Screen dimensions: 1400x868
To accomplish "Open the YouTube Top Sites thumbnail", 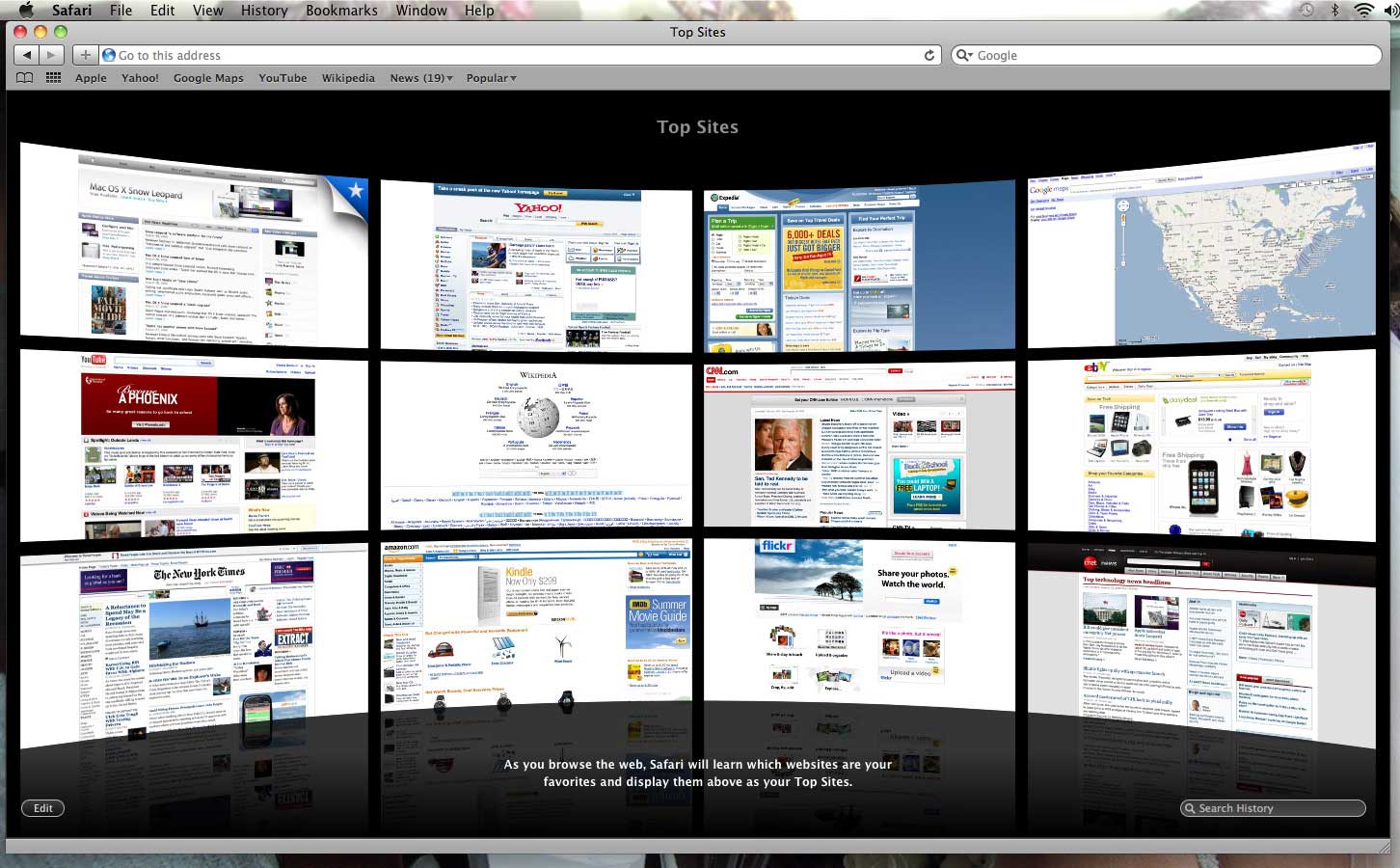I will 194,445.
